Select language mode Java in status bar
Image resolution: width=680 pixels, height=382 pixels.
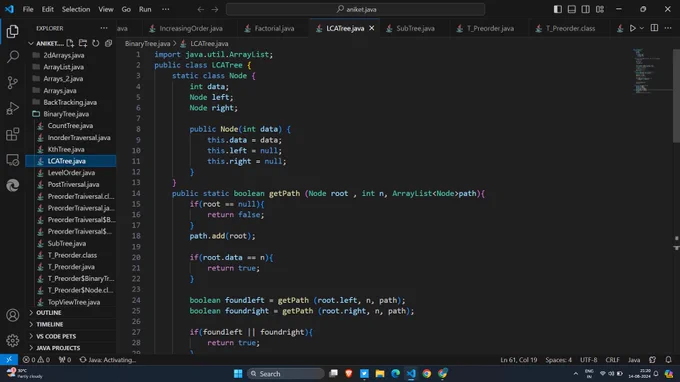[634, 360]
